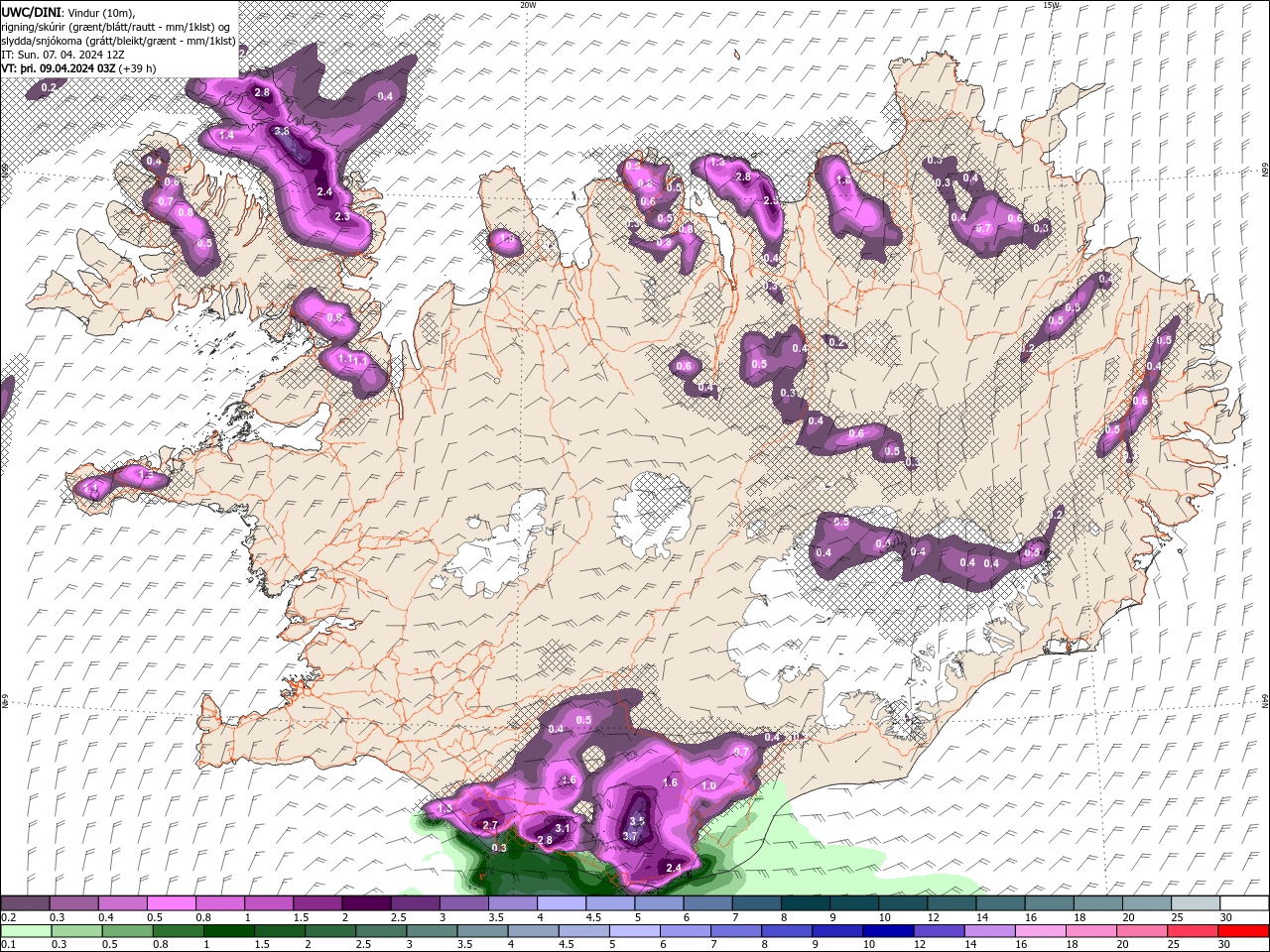Select the grey-teal 18–20 snow swatch
The image size is (1270, 952).
pyautogui.click(x=1097, y=903)
